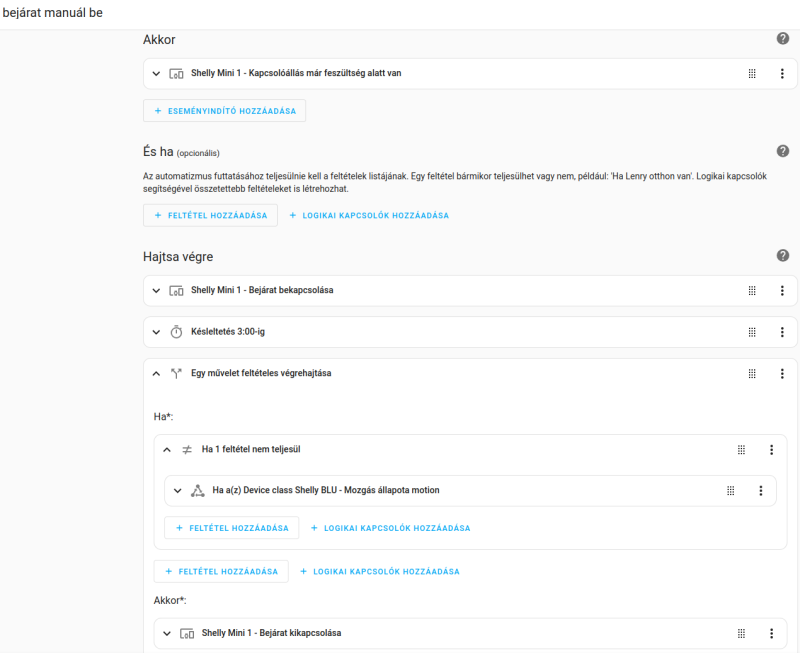Grab drag handle of Késleltetés 3:00-ig row
Viewport: 800px width, 653px height.
752,332
